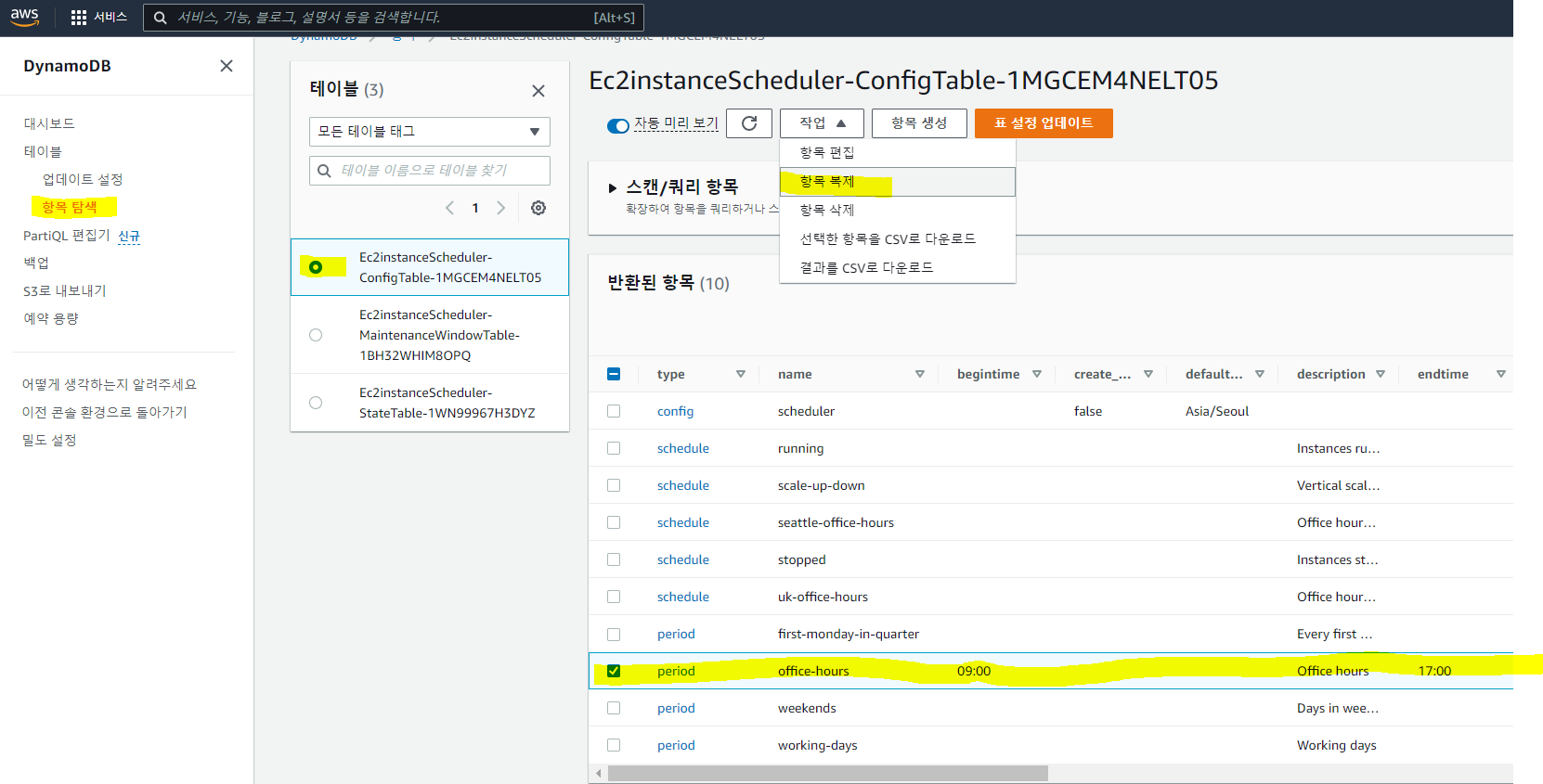
Task: Open the services grid icon
Action: (79, 18)
